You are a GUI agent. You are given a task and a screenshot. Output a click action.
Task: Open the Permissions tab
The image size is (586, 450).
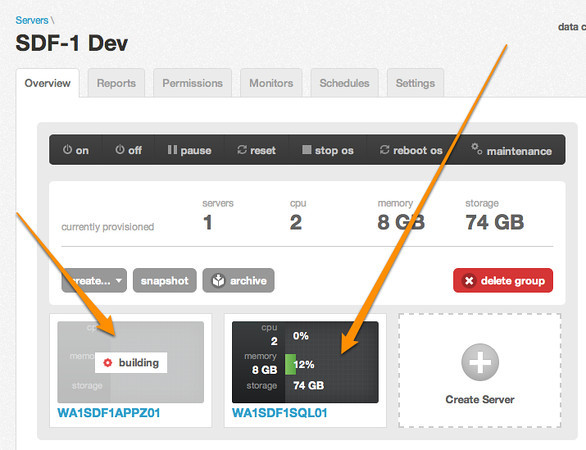(192, 83)
